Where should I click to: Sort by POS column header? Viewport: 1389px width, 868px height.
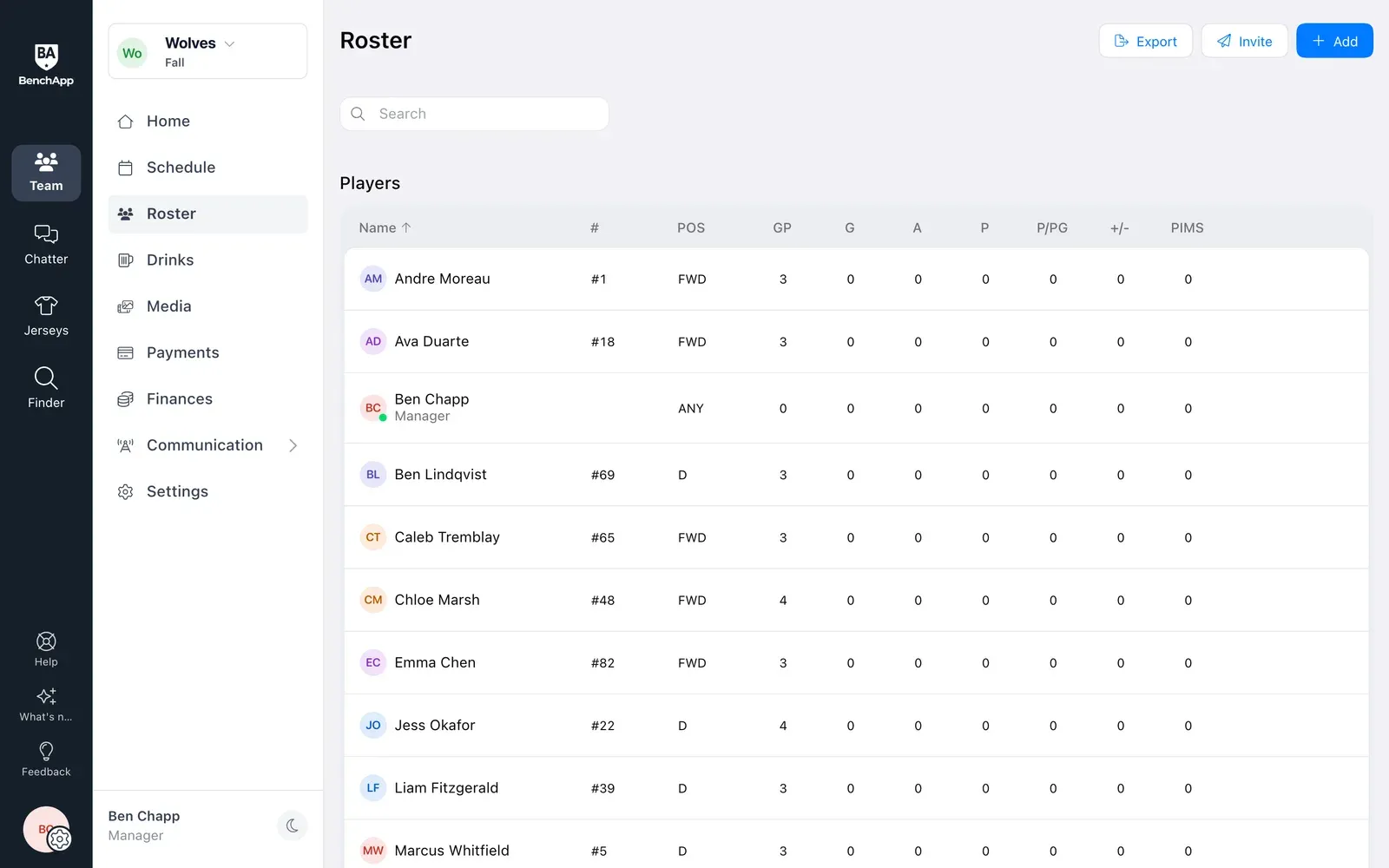[691, 227]
